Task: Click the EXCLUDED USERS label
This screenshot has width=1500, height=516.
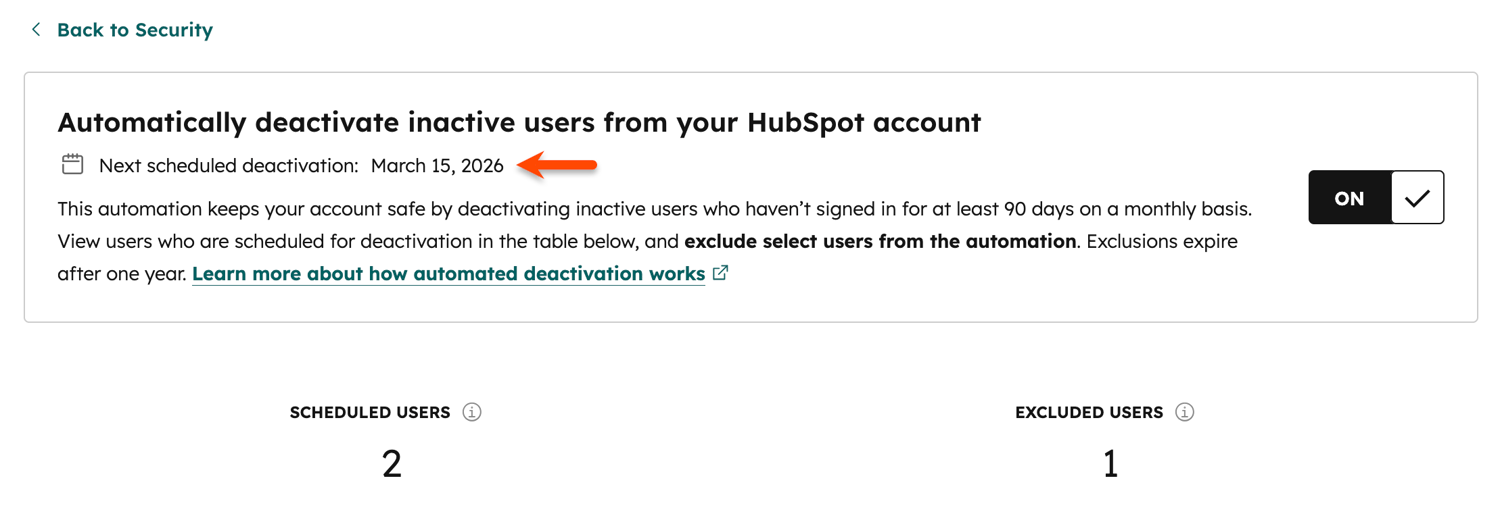Action: pos(1089,413)
